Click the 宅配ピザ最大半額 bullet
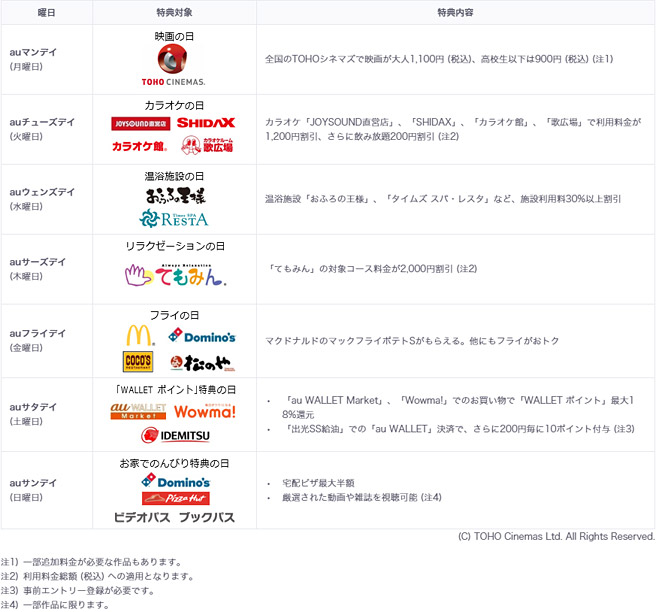Screen dimensions: 656x612 point(318,483)
